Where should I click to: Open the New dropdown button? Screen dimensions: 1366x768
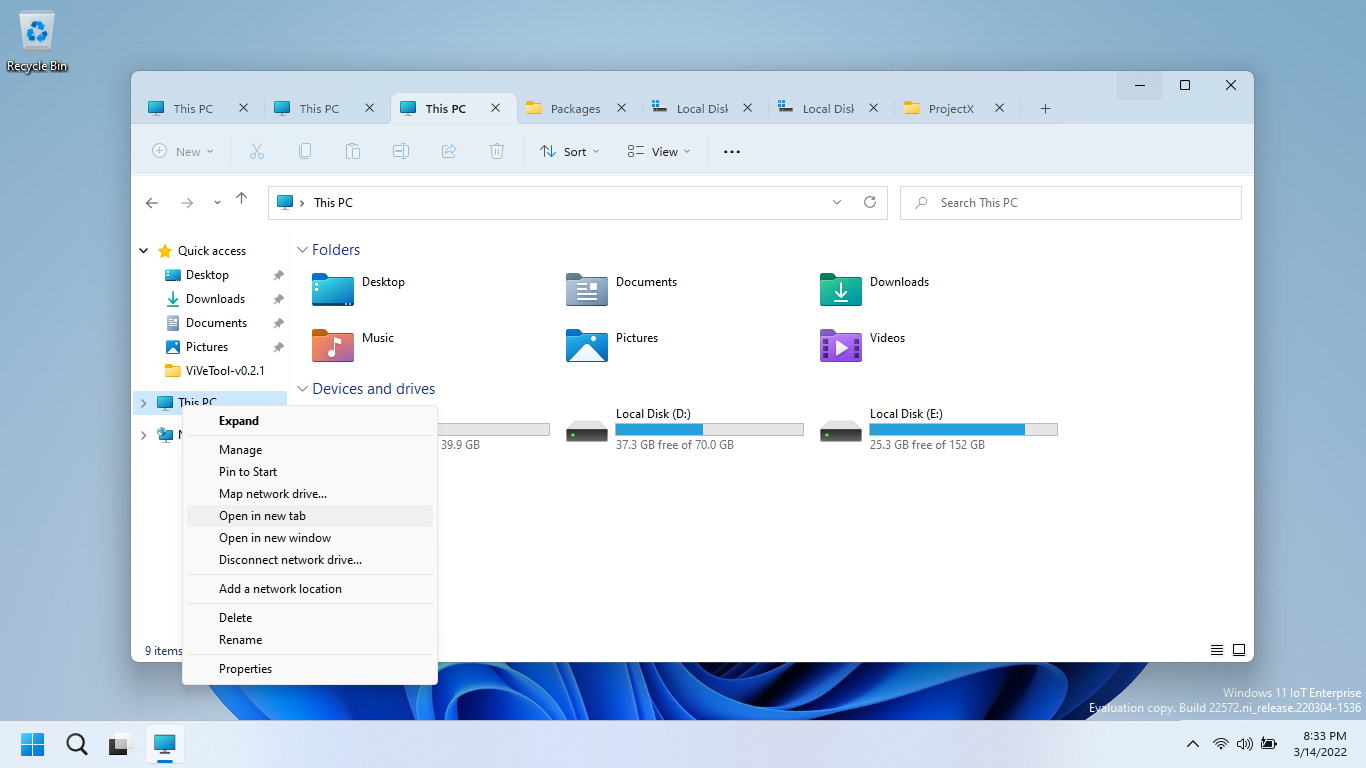click(x=183, y=152)
